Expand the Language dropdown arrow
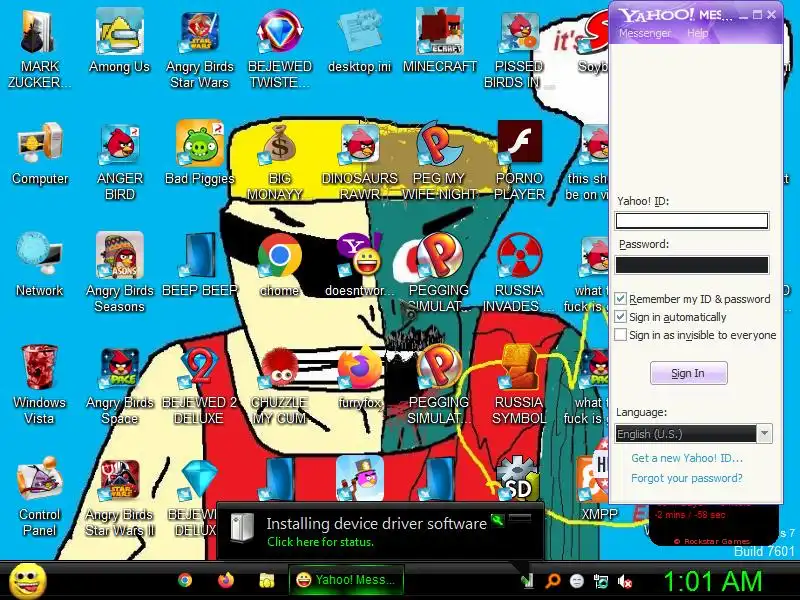This screenshot has width=800, height=600. (764, 434)
